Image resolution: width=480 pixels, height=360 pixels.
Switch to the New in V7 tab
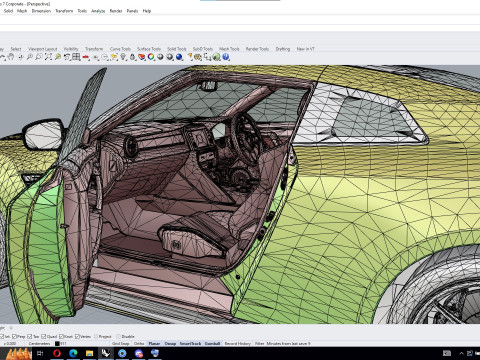click(x=305, y=49)
